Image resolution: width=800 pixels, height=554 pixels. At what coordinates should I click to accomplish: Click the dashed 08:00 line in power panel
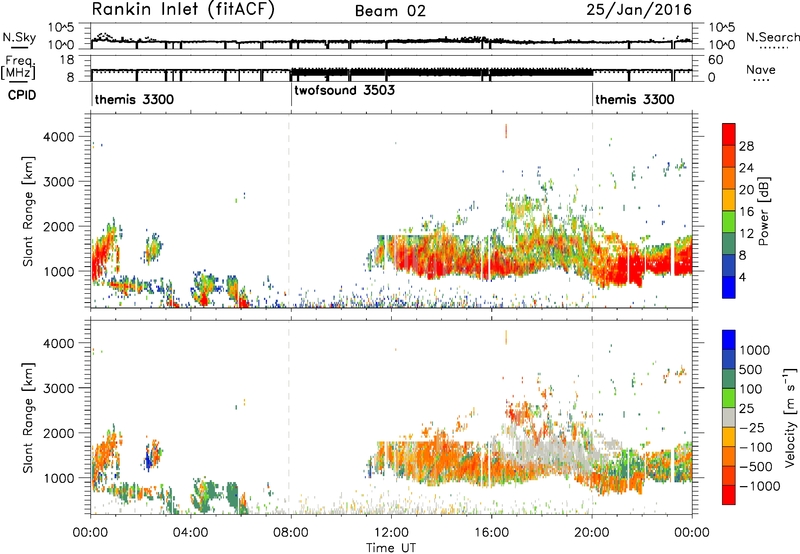click(x=289, y=210)
